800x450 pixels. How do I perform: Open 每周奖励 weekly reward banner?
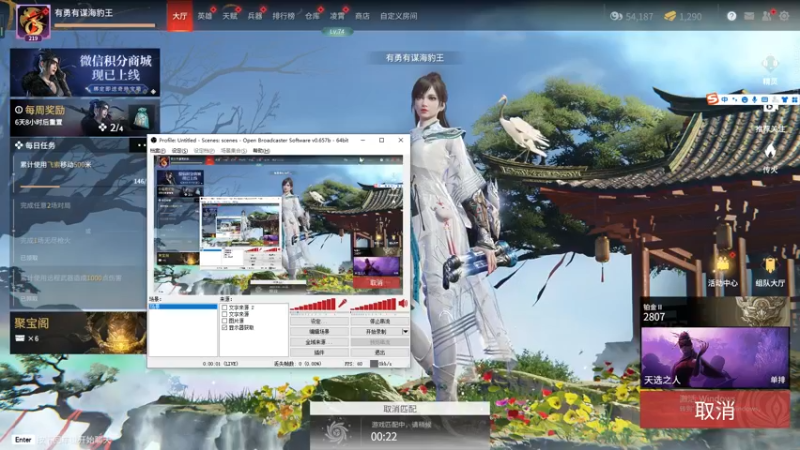(x=85, y=118)
